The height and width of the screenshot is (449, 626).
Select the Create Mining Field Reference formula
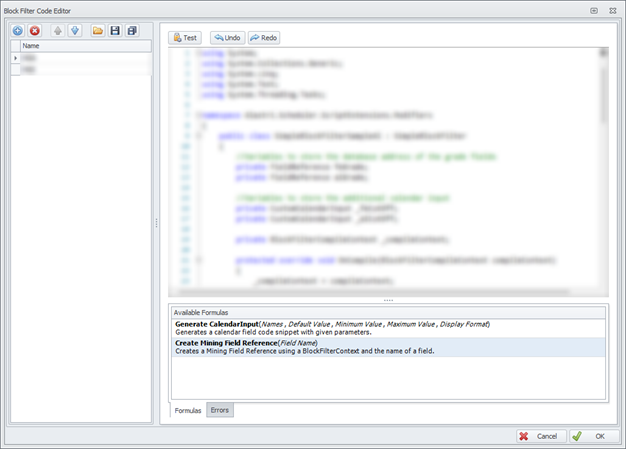point(388,347)
